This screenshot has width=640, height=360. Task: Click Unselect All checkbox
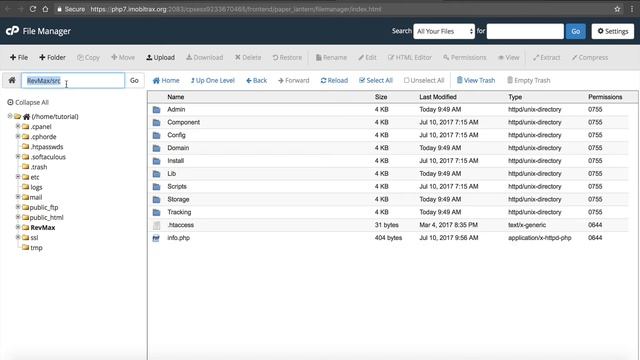(x=424, y=80)
